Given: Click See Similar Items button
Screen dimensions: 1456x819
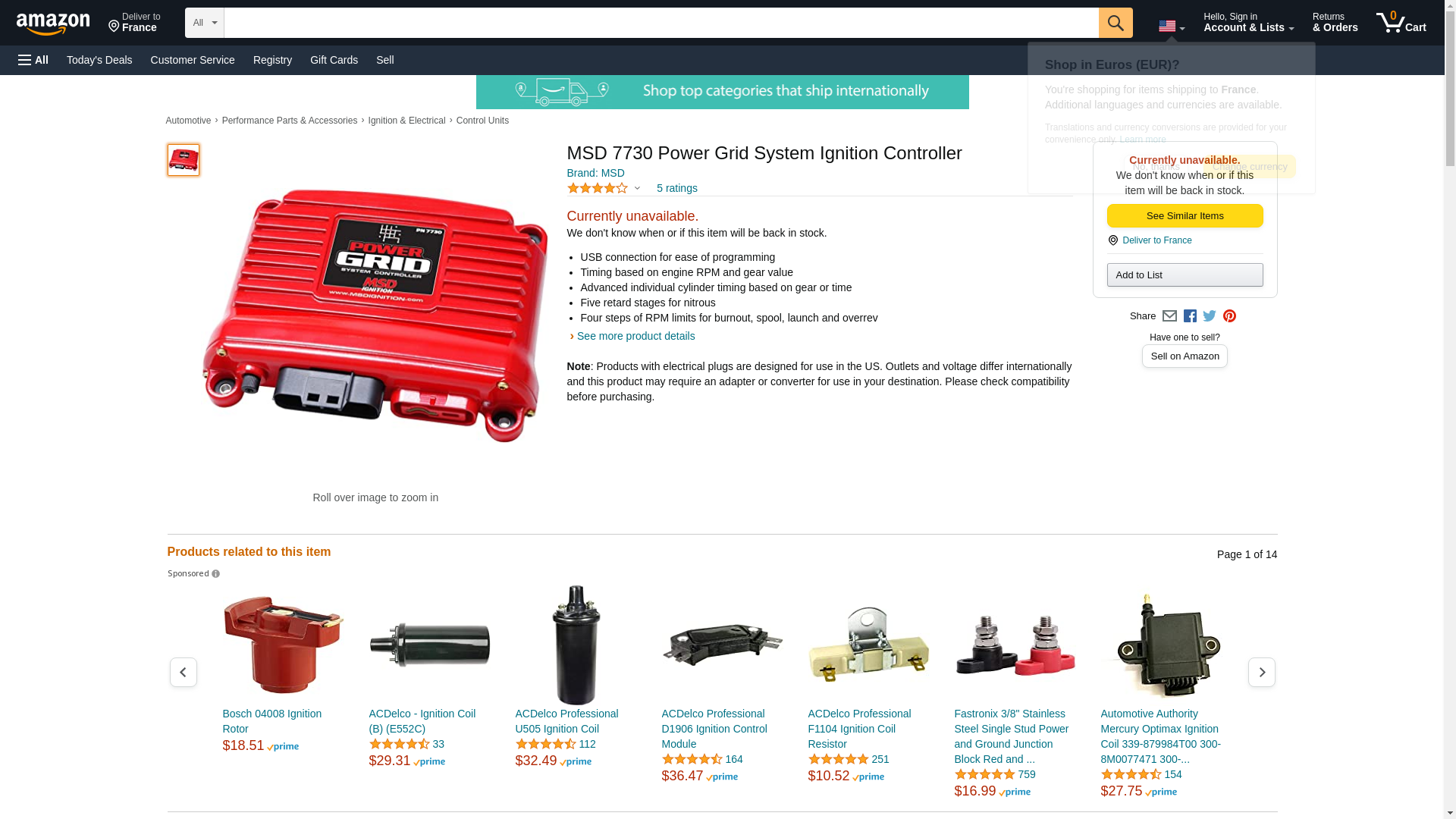Looking at the screenshot, I should pyautogui.click(x=1185, y=216).
